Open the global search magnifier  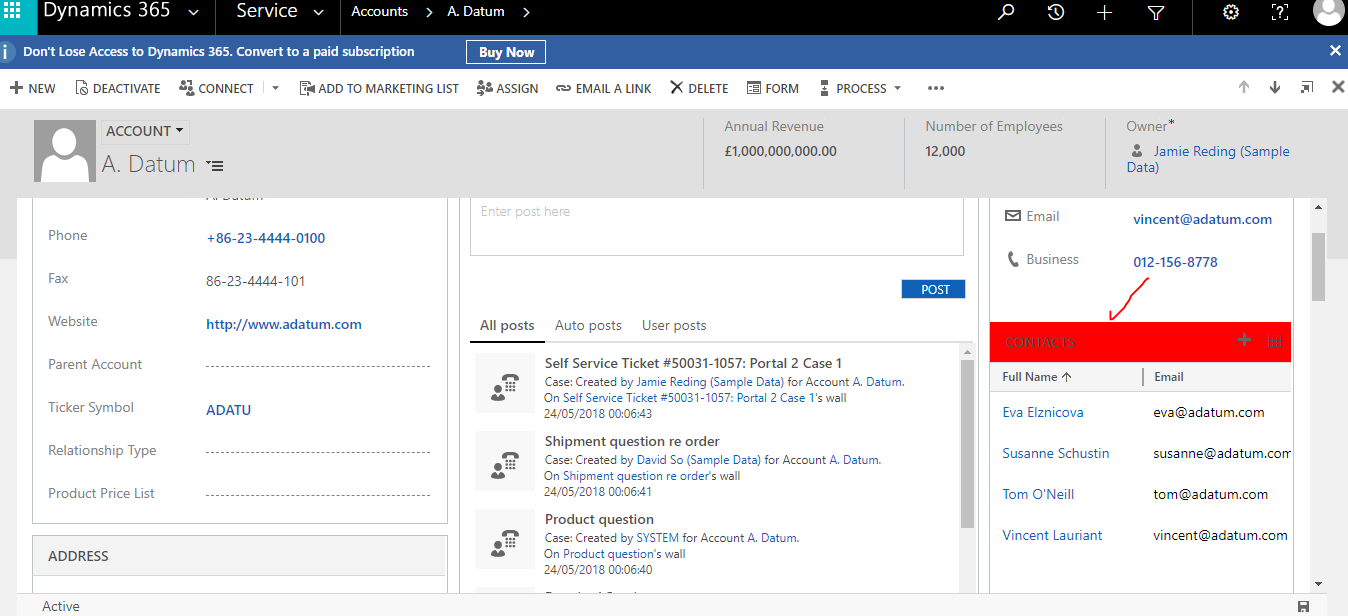pos(1006,13)
